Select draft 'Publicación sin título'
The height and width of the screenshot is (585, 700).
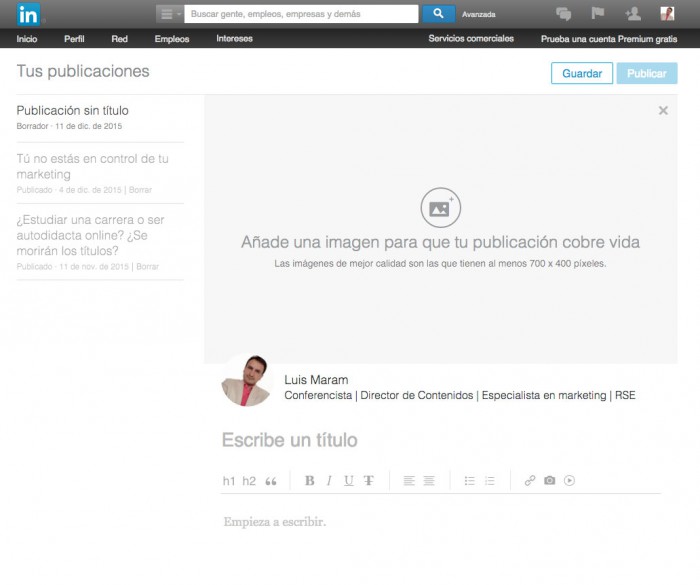click(72, 110)
